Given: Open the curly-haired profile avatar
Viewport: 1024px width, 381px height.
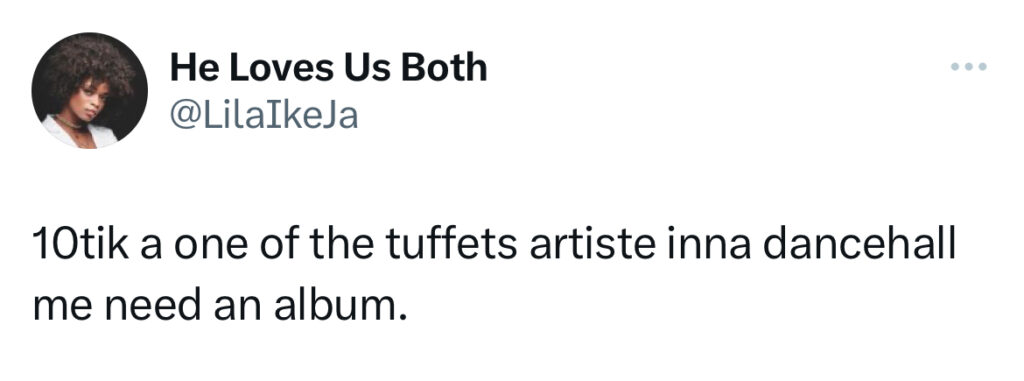Looking at the screenshot, I should coord(89,90).
